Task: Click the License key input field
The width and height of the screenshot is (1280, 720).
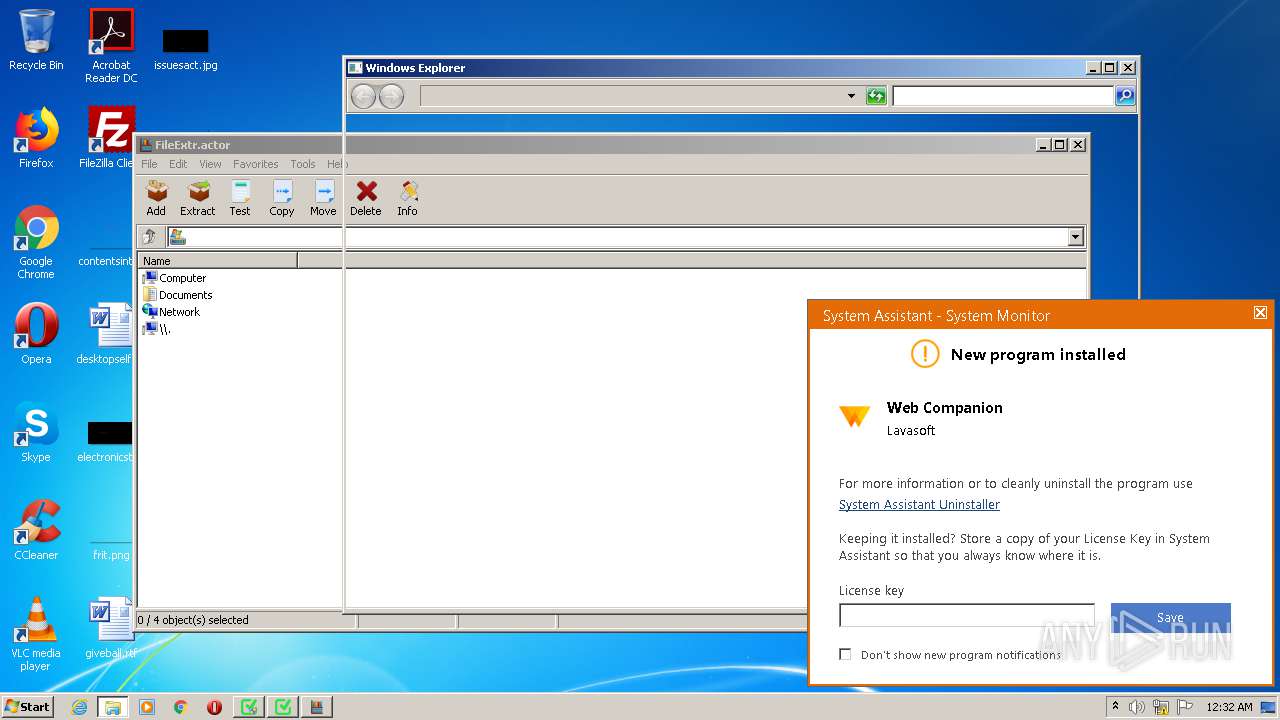Action: pos(967,615)
